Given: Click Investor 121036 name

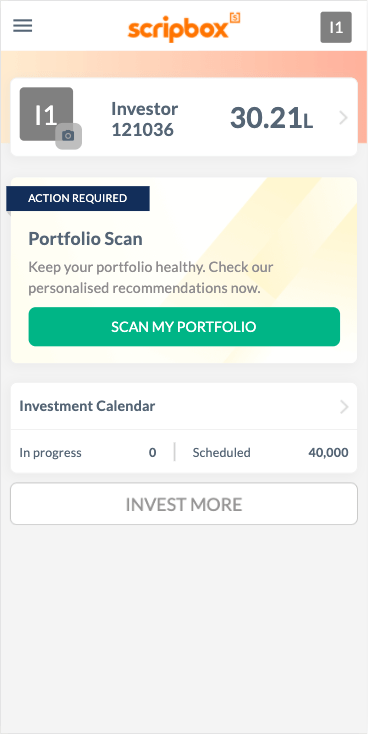Looking at the screenshot, I should pos(145,119).
